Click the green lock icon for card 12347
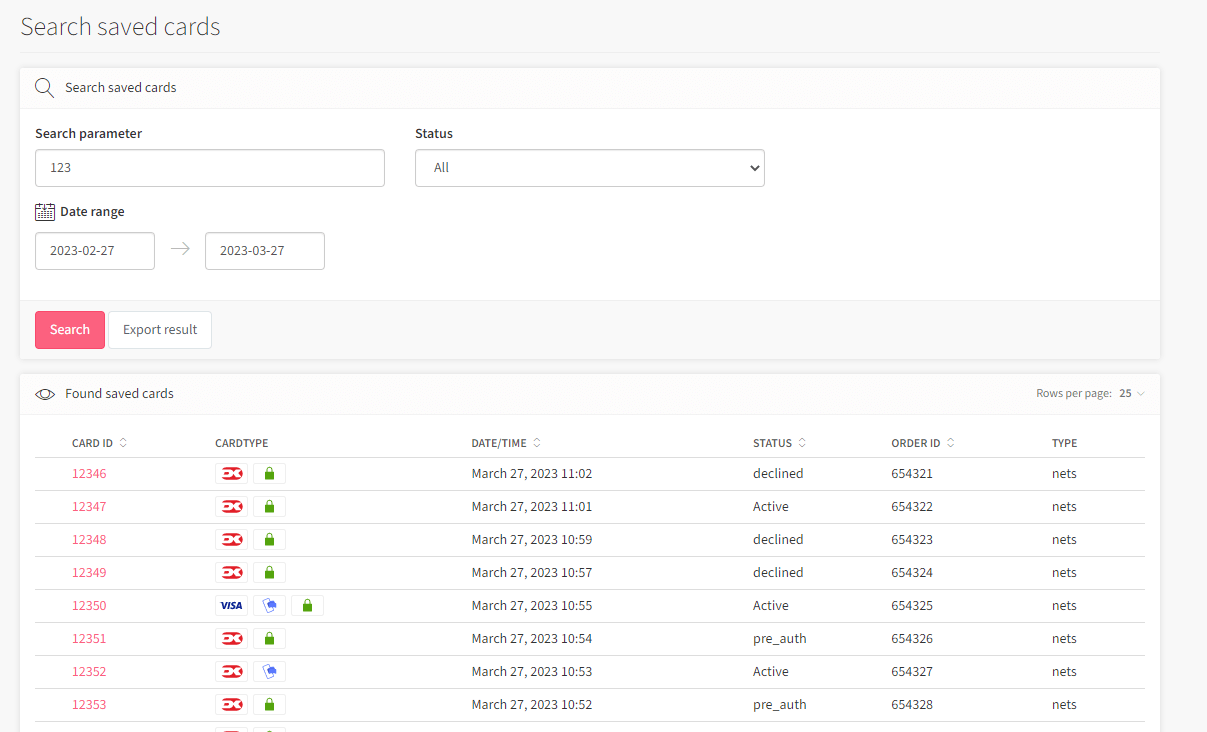 269,506
